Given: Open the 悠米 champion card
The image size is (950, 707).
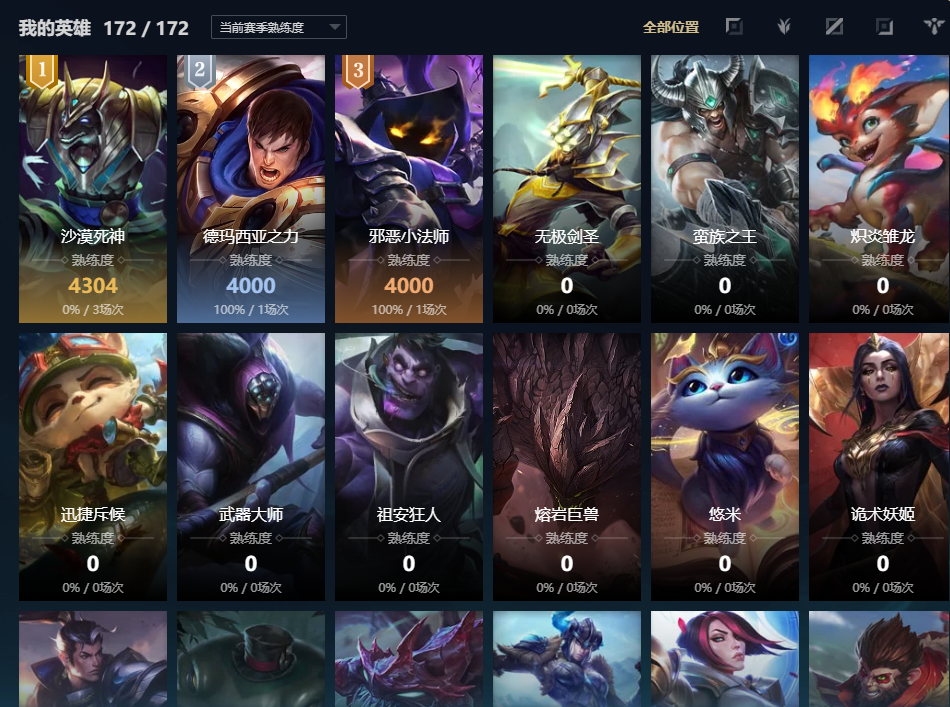Looking at the screenshot, I should (x=725, y=467).
